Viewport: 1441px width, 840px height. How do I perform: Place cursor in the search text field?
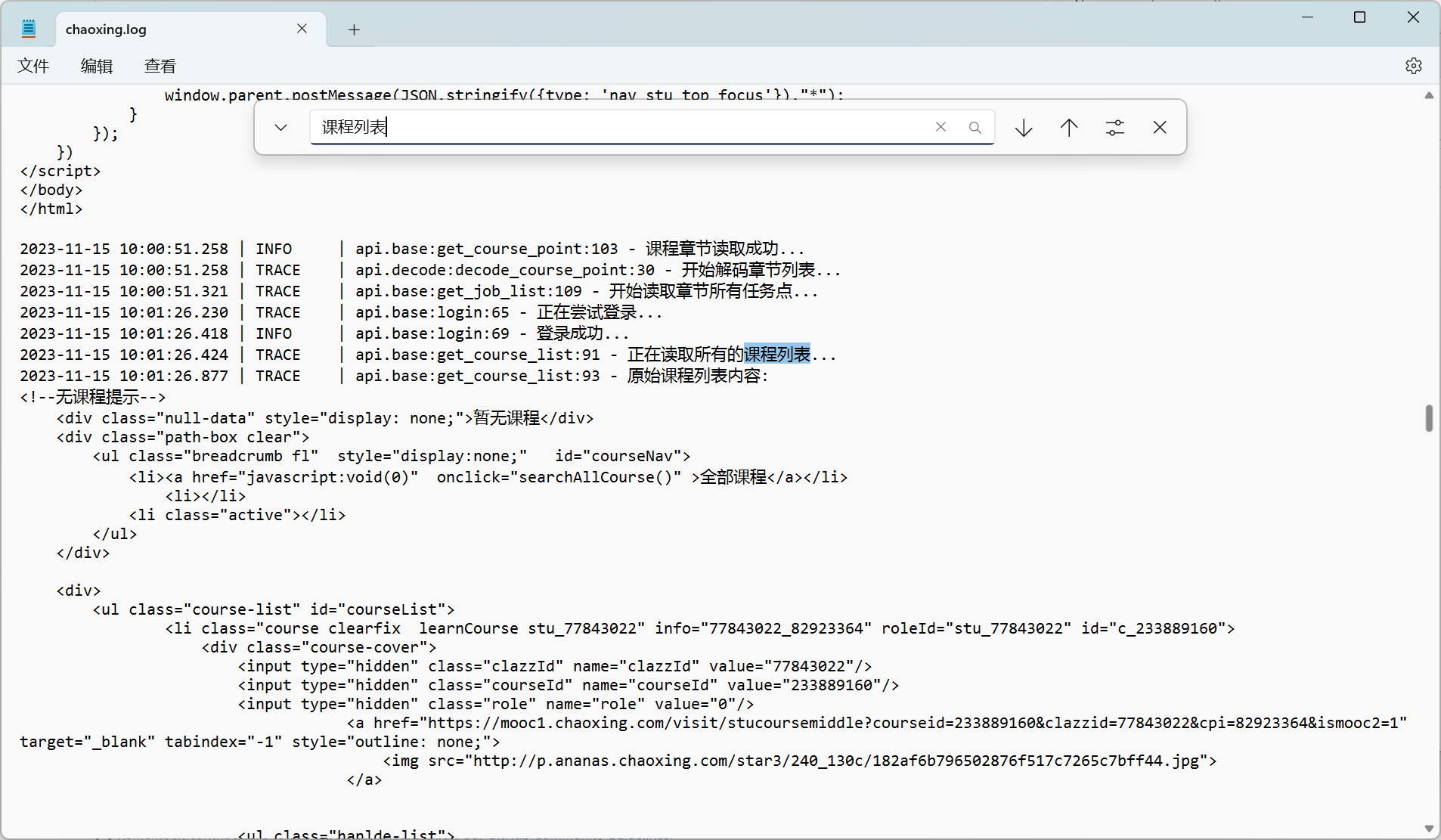[x=605, y=127]
